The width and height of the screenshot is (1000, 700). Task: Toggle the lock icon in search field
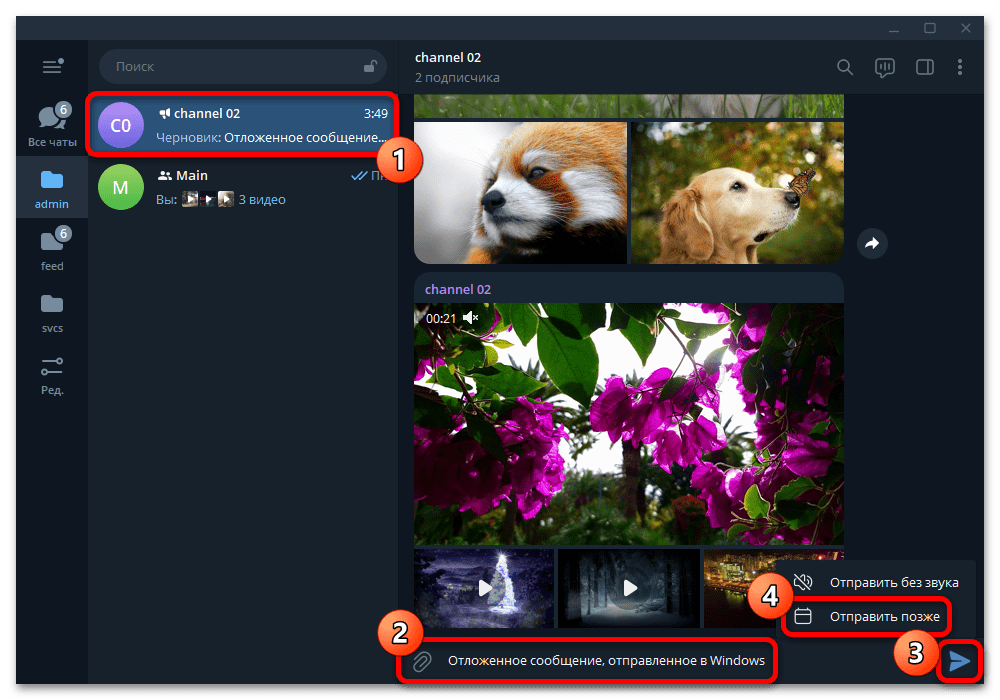click(x=370, y=66)
